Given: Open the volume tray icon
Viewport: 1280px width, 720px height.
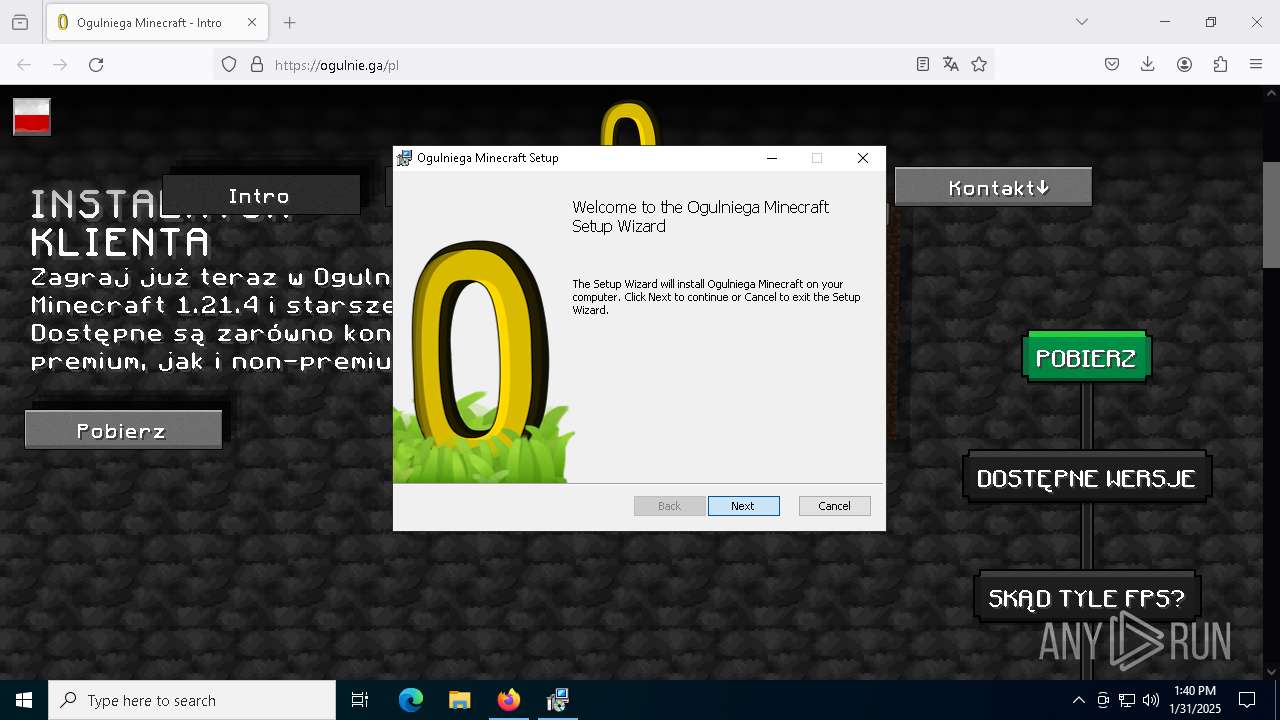Looking at the screenshot, I should pos(1151,700).
